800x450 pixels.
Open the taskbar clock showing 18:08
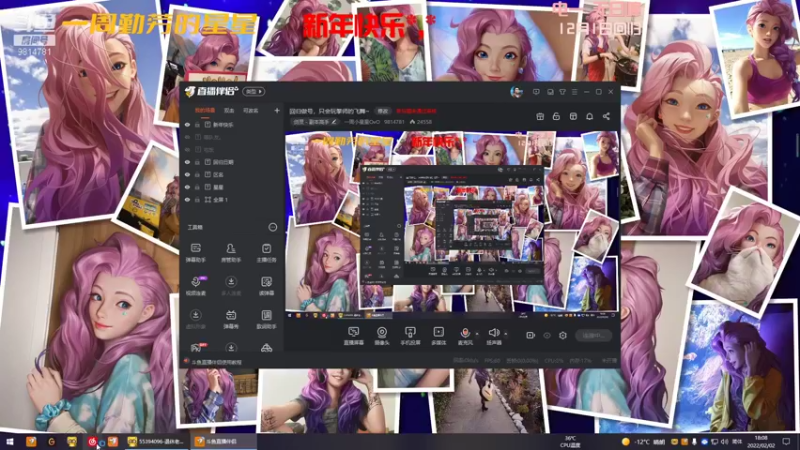pos(761,442)
